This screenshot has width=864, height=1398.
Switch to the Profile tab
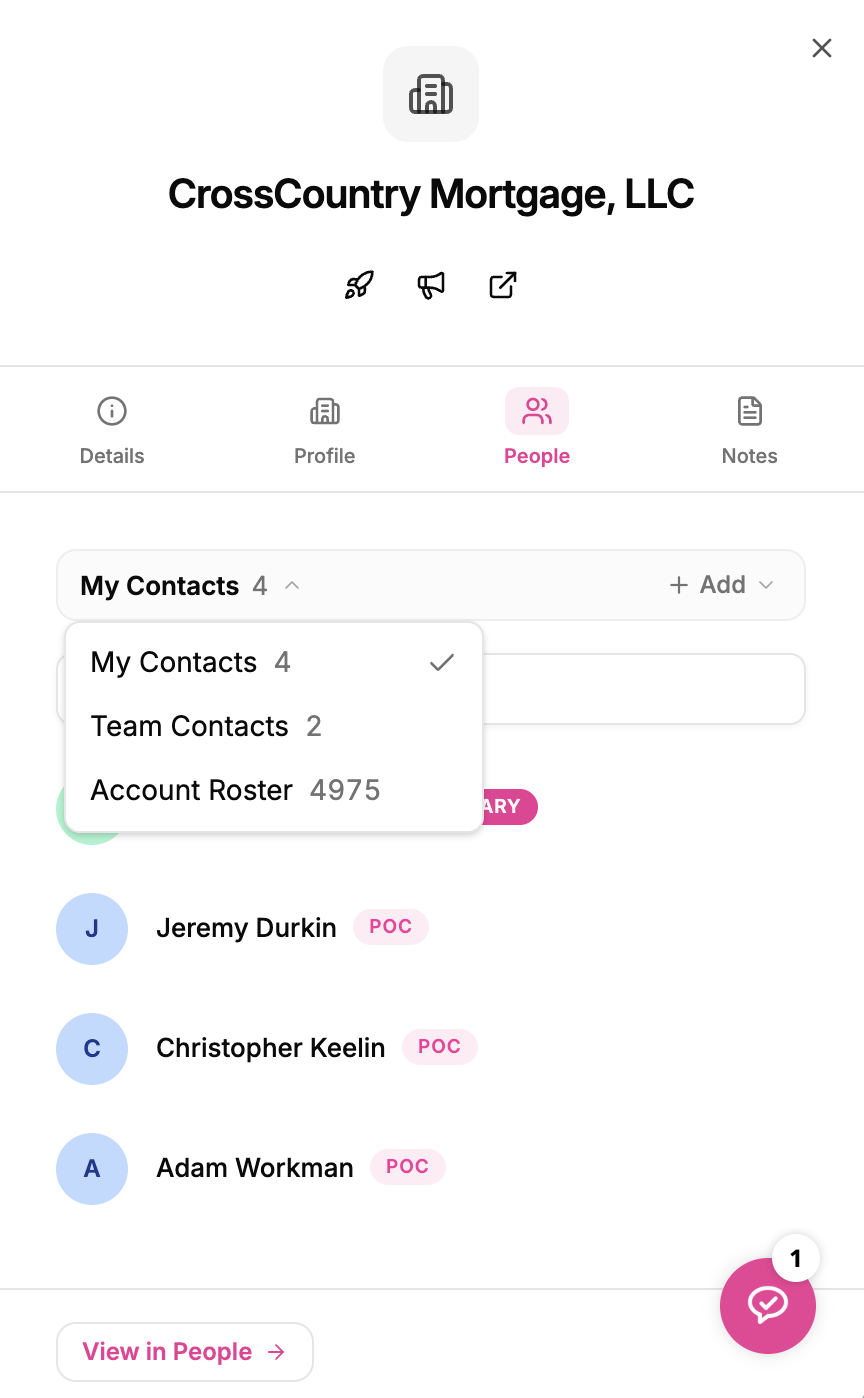[325, 430]
